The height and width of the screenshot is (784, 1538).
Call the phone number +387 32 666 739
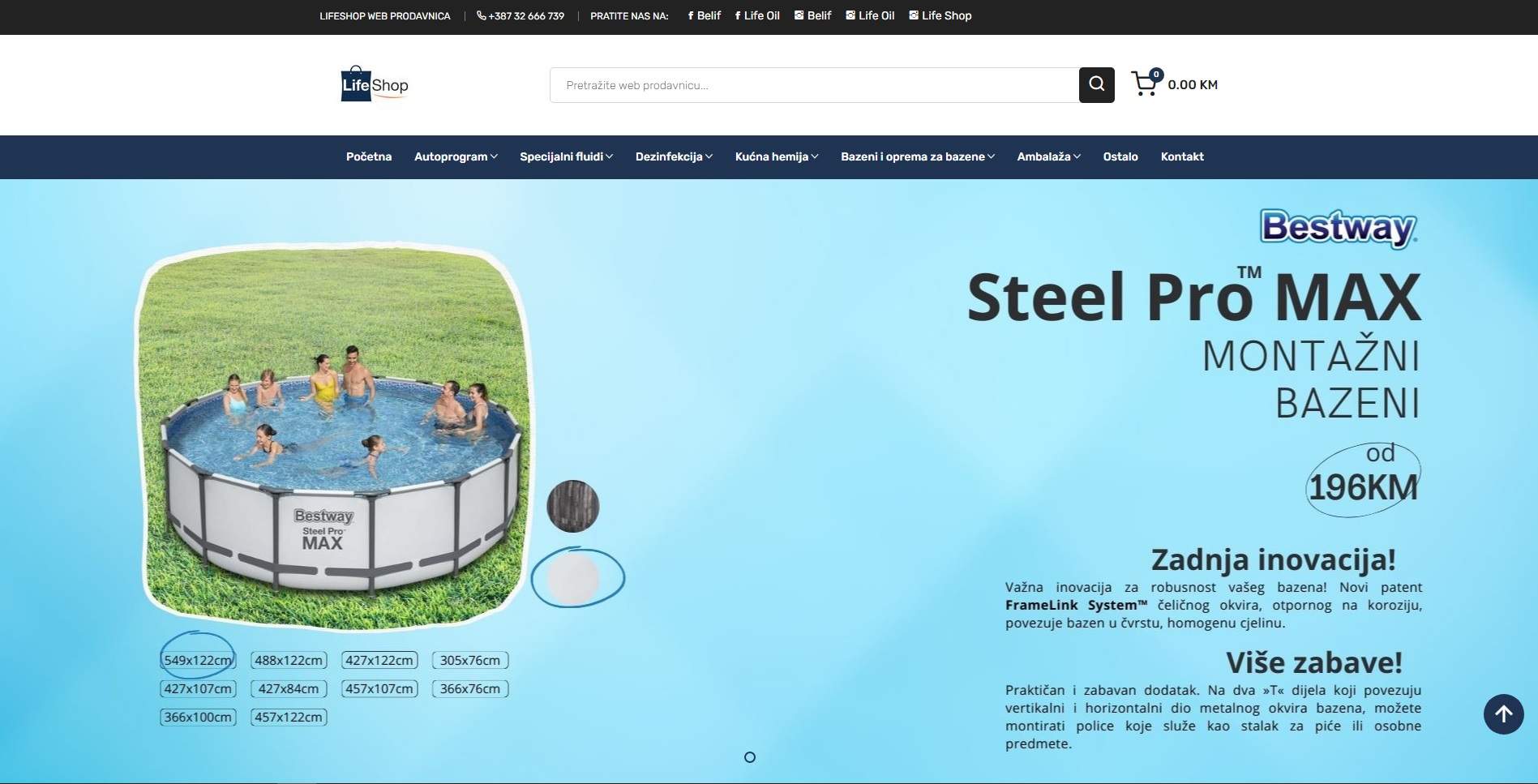pyautogui.click(x=521, y=15)
